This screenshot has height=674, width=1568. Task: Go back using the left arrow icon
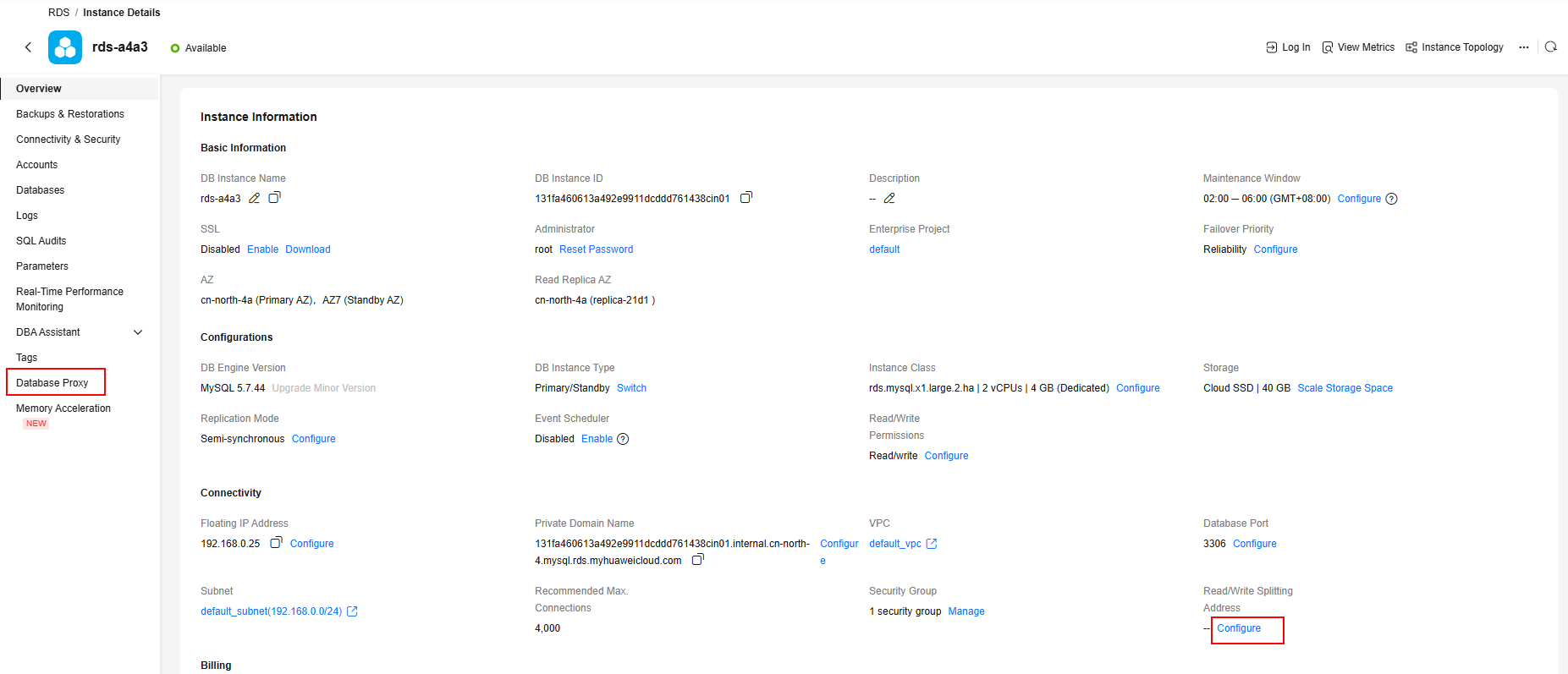(x=28, y=47)
